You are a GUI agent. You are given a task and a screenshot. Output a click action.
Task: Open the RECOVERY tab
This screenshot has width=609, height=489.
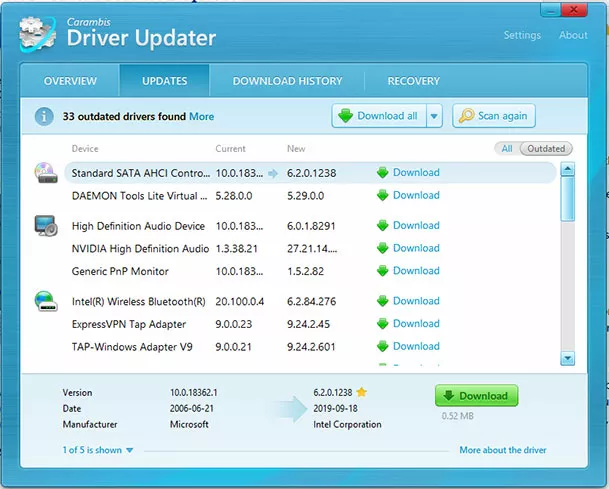413,81
